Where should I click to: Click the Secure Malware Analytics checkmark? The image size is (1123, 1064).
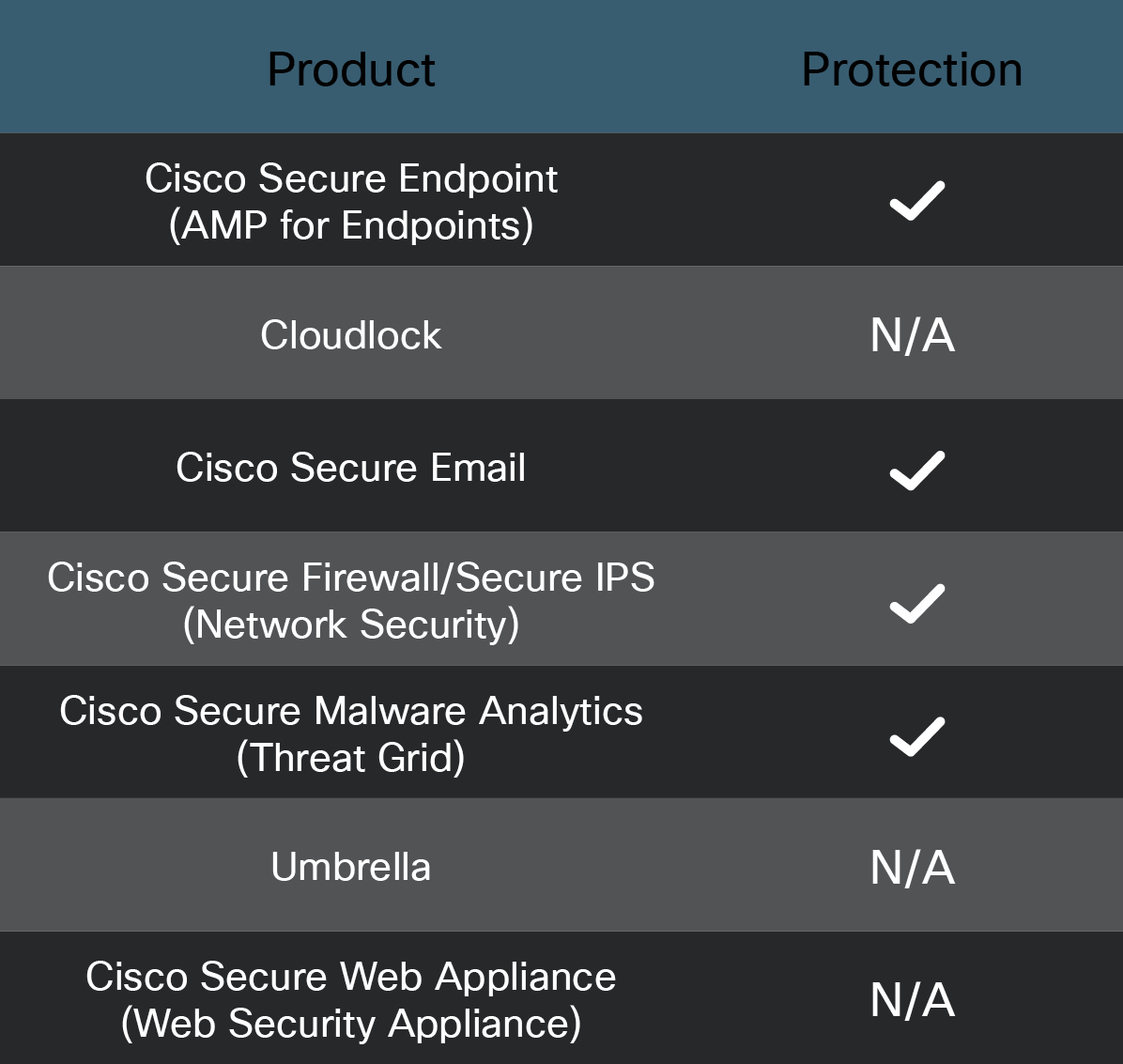click(916, 737)
